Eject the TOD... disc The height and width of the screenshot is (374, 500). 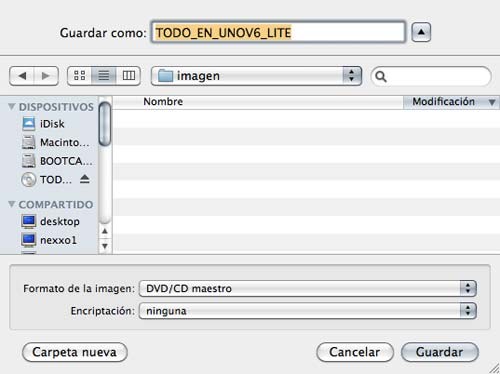click(85, 179)
